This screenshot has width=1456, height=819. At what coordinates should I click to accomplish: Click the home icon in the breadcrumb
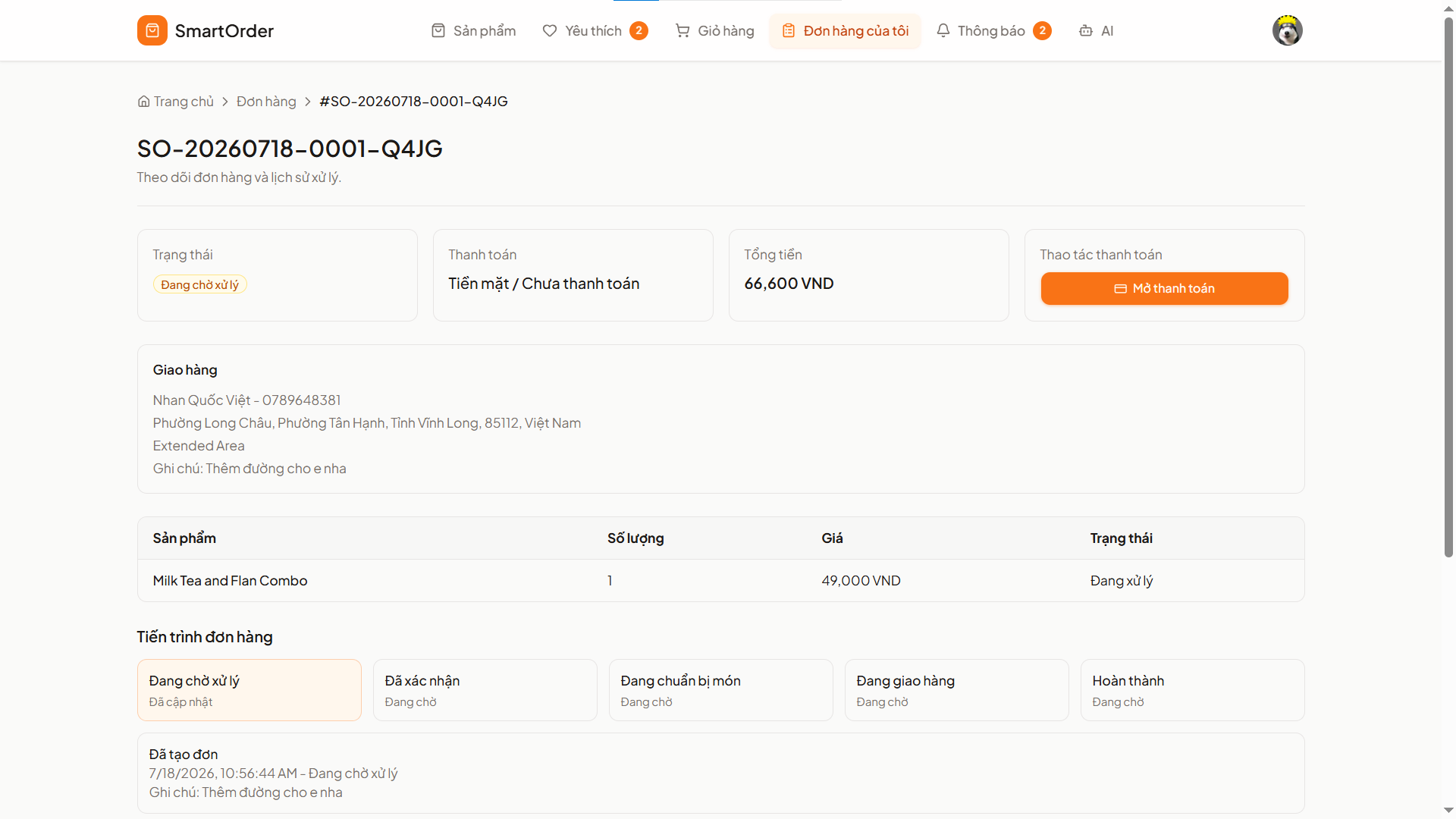tap(143, 101)
